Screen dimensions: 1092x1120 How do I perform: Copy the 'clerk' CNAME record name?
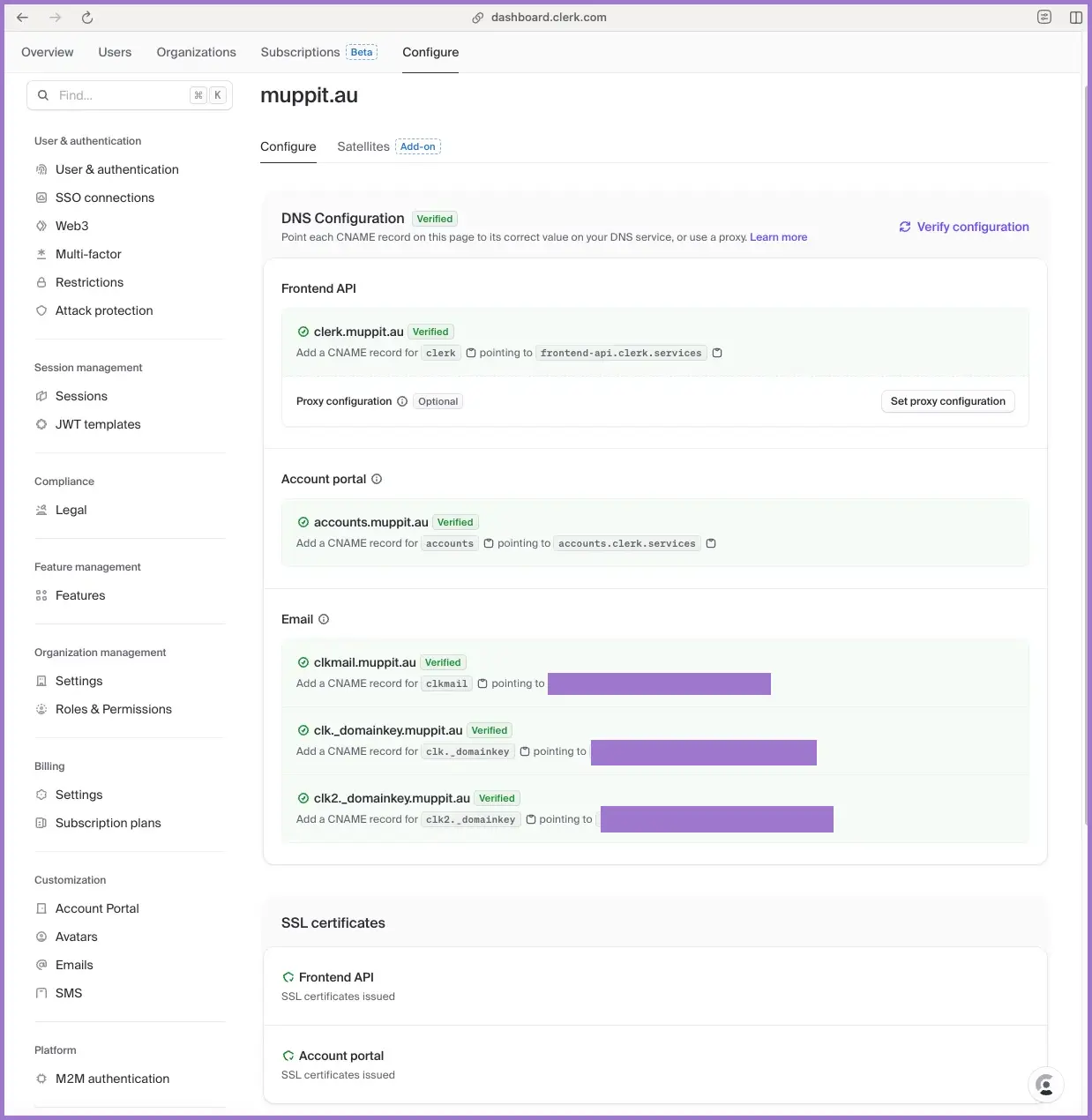click(x=471, y=353)
